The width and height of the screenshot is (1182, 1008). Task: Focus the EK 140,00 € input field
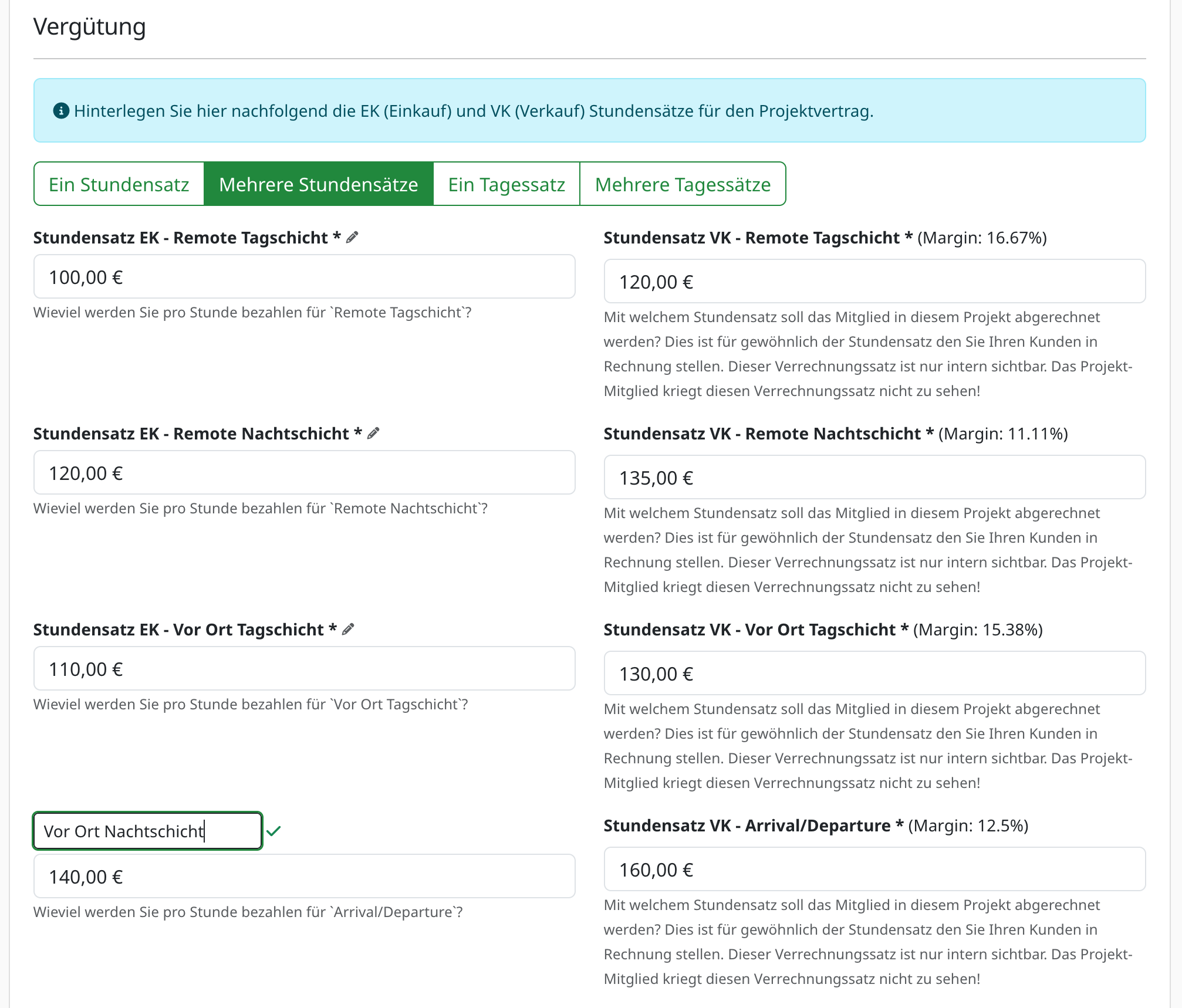304,877
